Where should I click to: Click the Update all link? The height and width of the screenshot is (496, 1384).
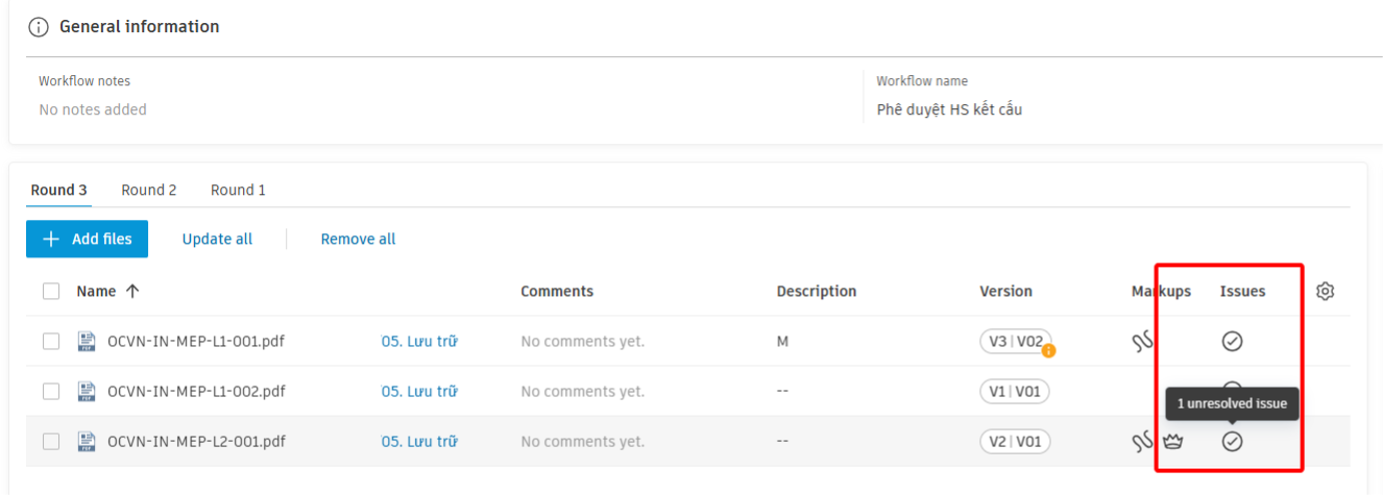(217, 239)
